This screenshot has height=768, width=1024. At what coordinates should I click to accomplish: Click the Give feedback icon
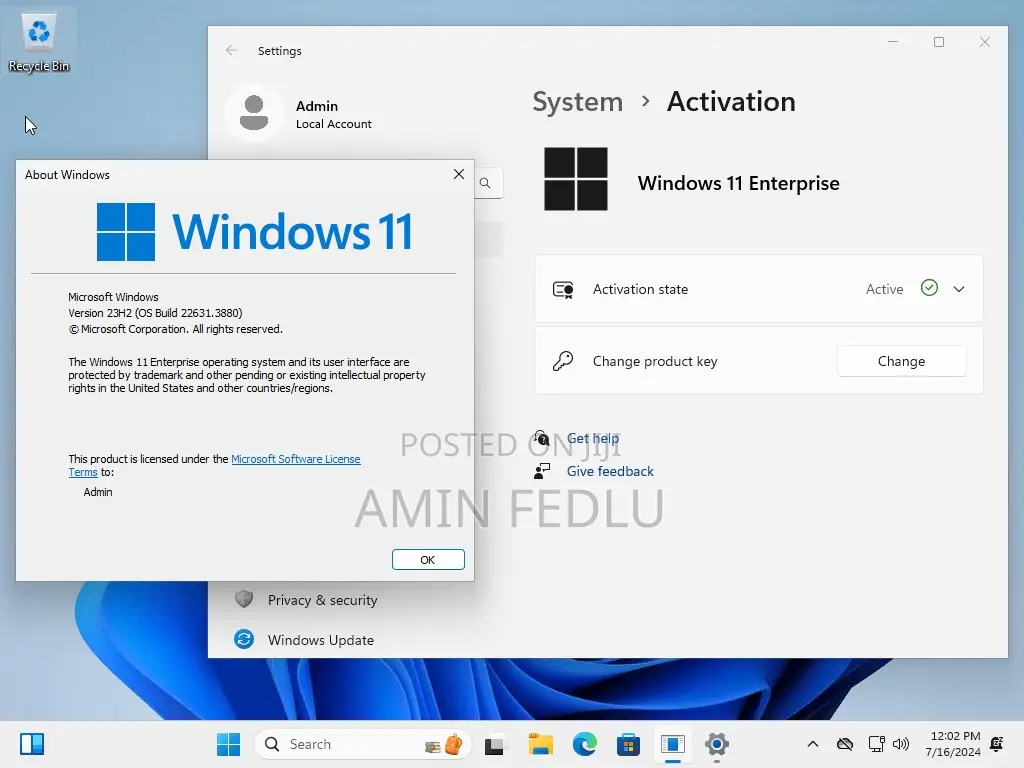[x=541, y=471]
